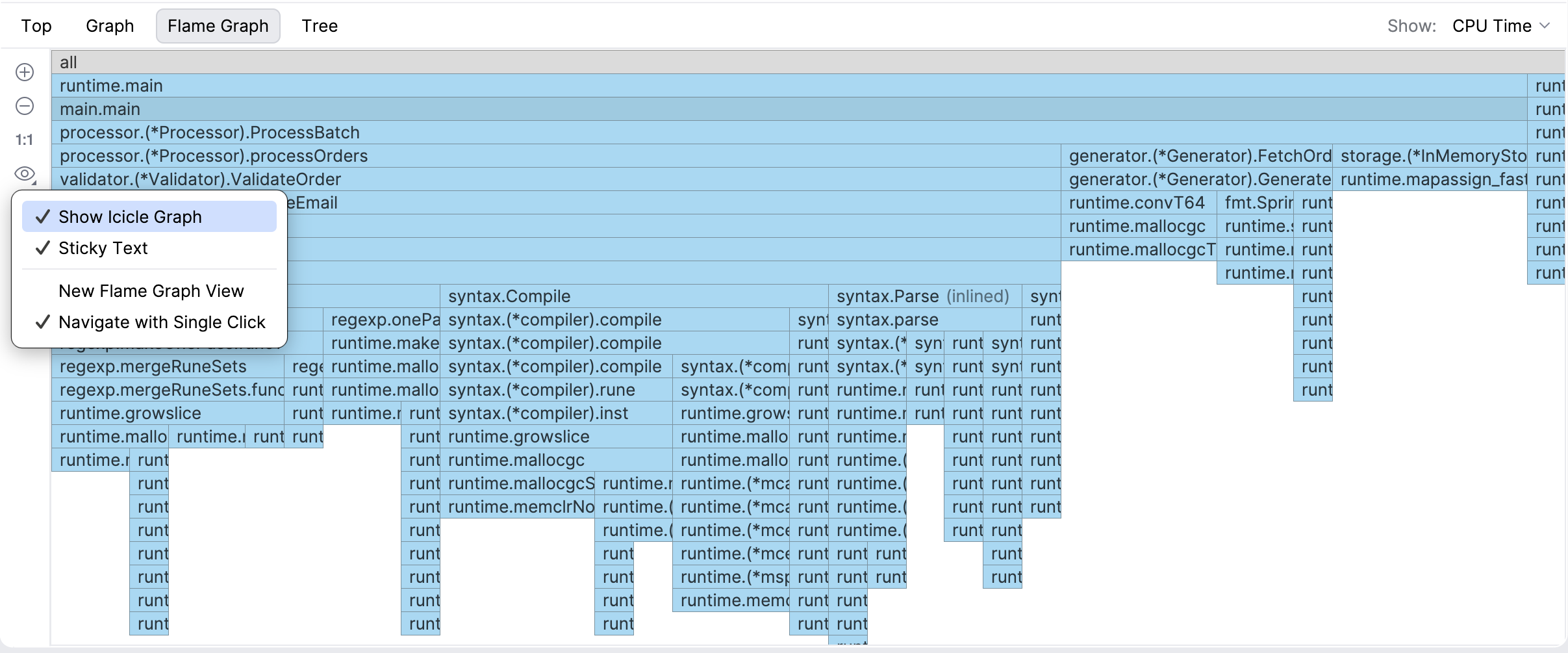Click generator.(*Generator).Generate frame

(1197, 179)
